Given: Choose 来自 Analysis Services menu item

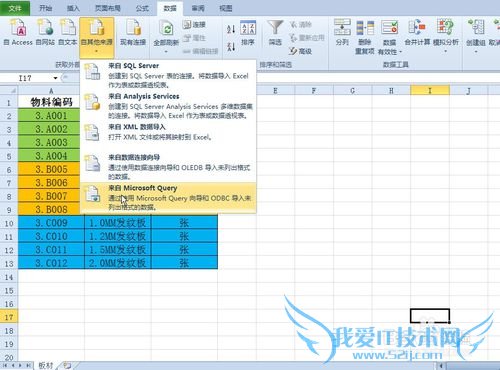Looking at the screenshot, I should pos(168,106).
